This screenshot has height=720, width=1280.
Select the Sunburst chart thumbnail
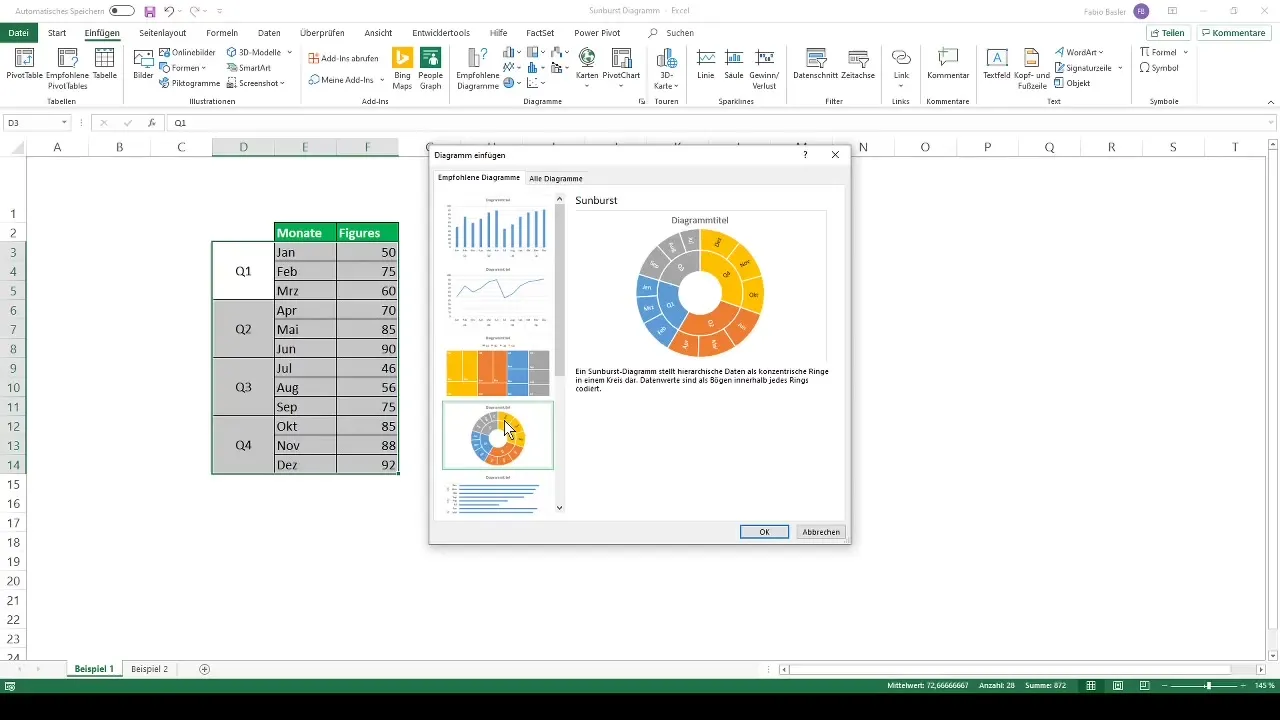[498, 435]
